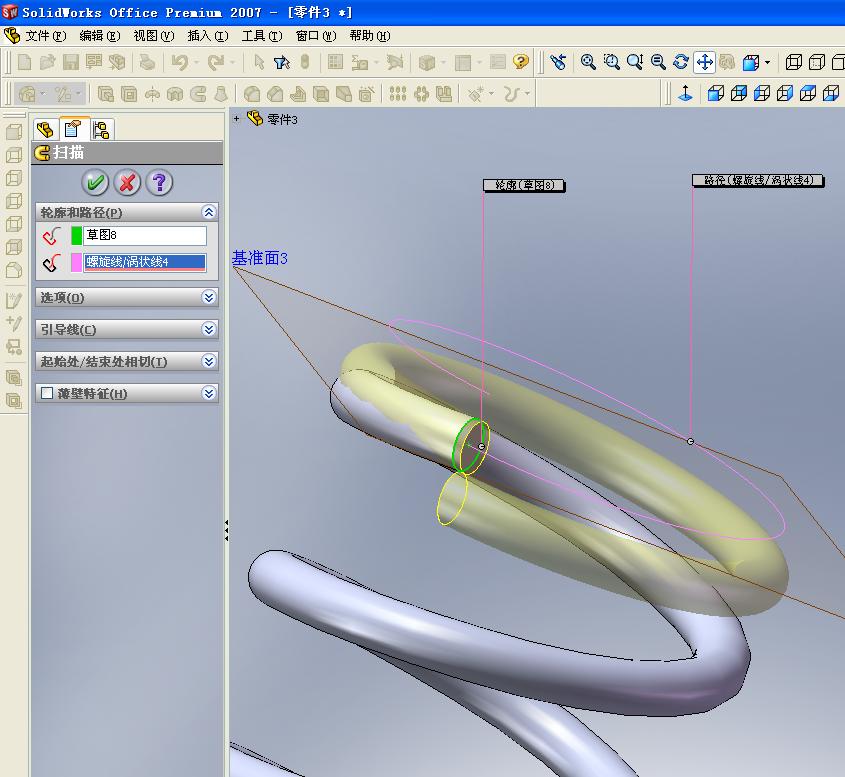Screen dimensions: 845x777
Task: Select the Zoom In/Out tool
Action: (635, 62)
